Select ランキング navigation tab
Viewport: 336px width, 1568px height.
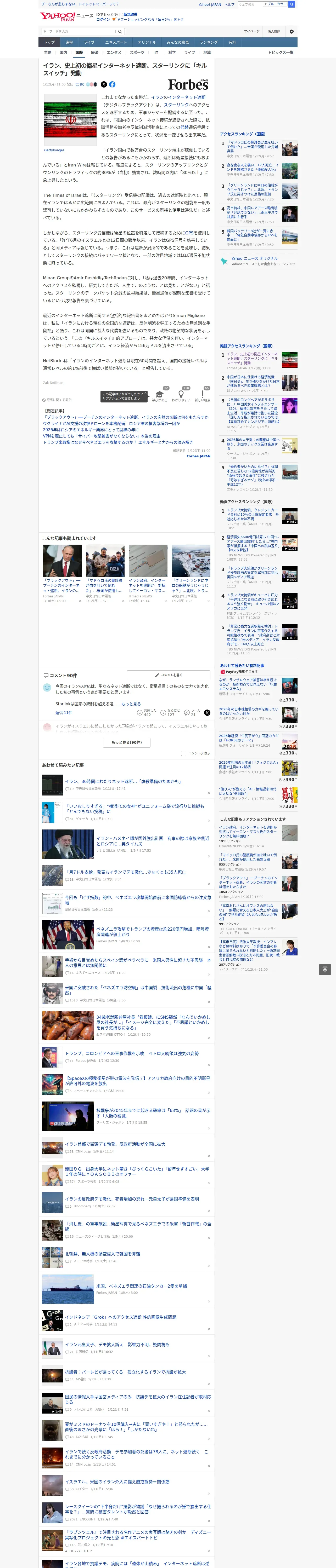click(x=209, y=43)
